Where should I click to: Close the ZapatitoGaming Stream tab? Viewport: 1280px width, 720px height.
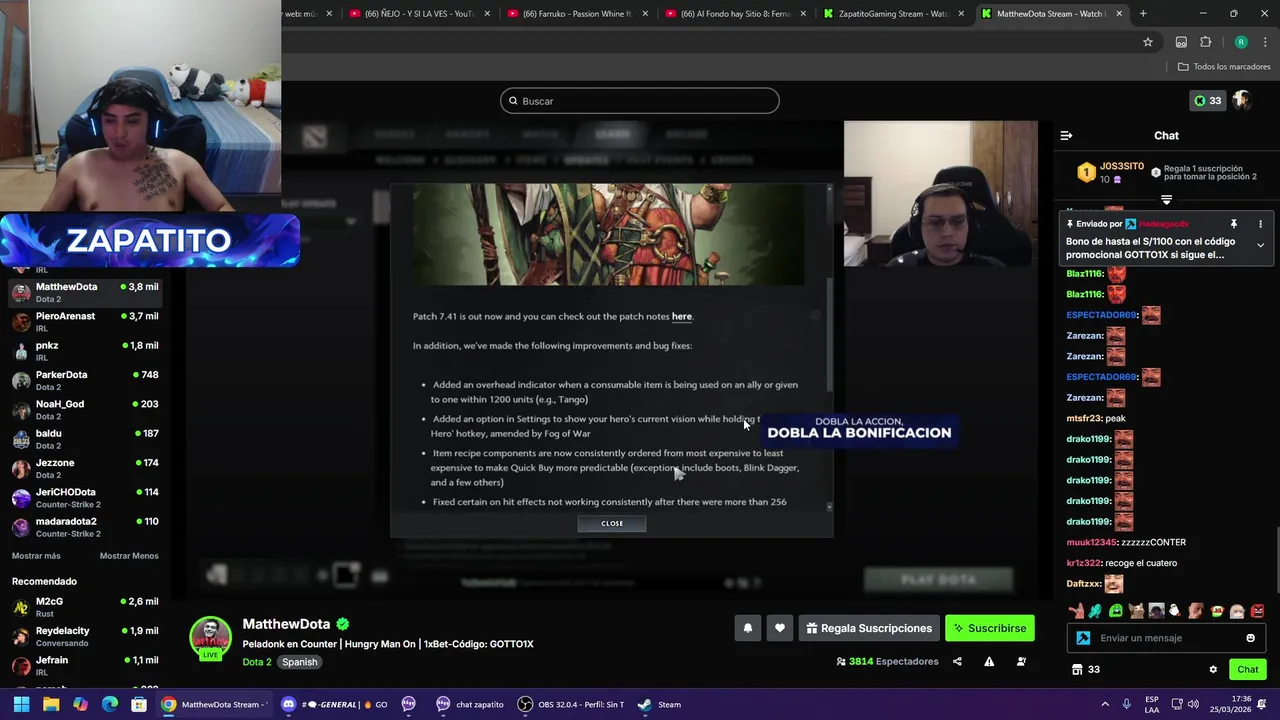961,14
